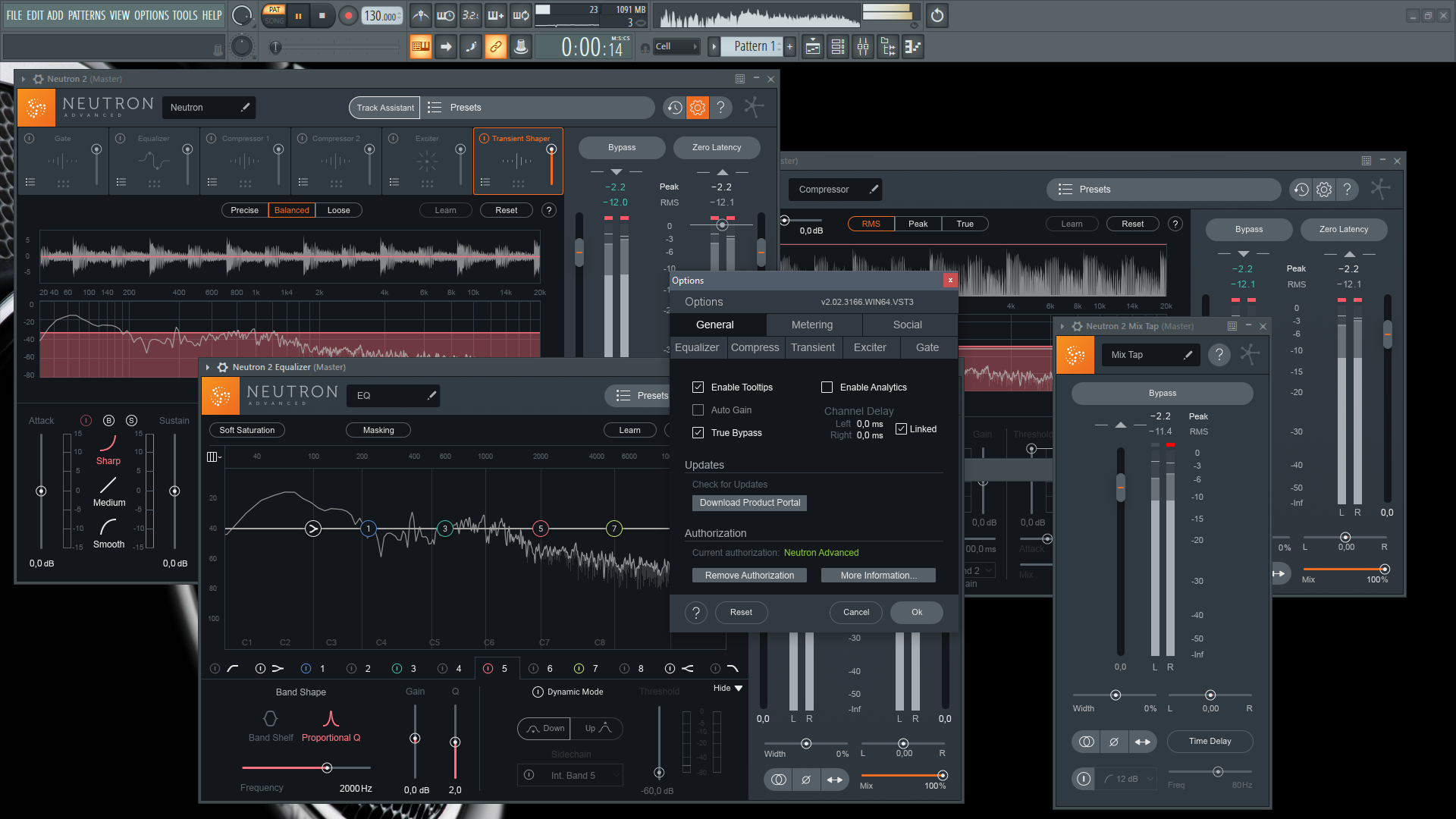Click the EQ band Frequency slider handle
This screenshot has width=1456, height=819.
(327, 768)
